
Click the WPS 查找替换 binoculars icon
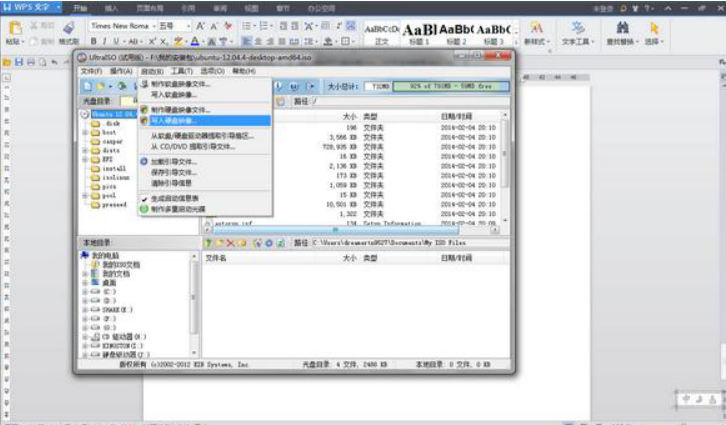pos(623,28)
